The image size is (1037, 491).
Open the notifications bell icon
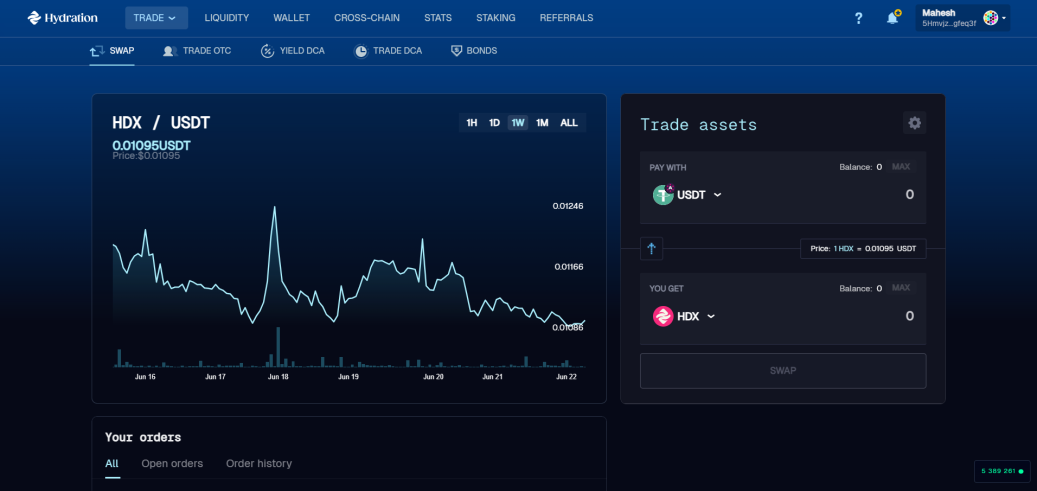pos(893,18)
